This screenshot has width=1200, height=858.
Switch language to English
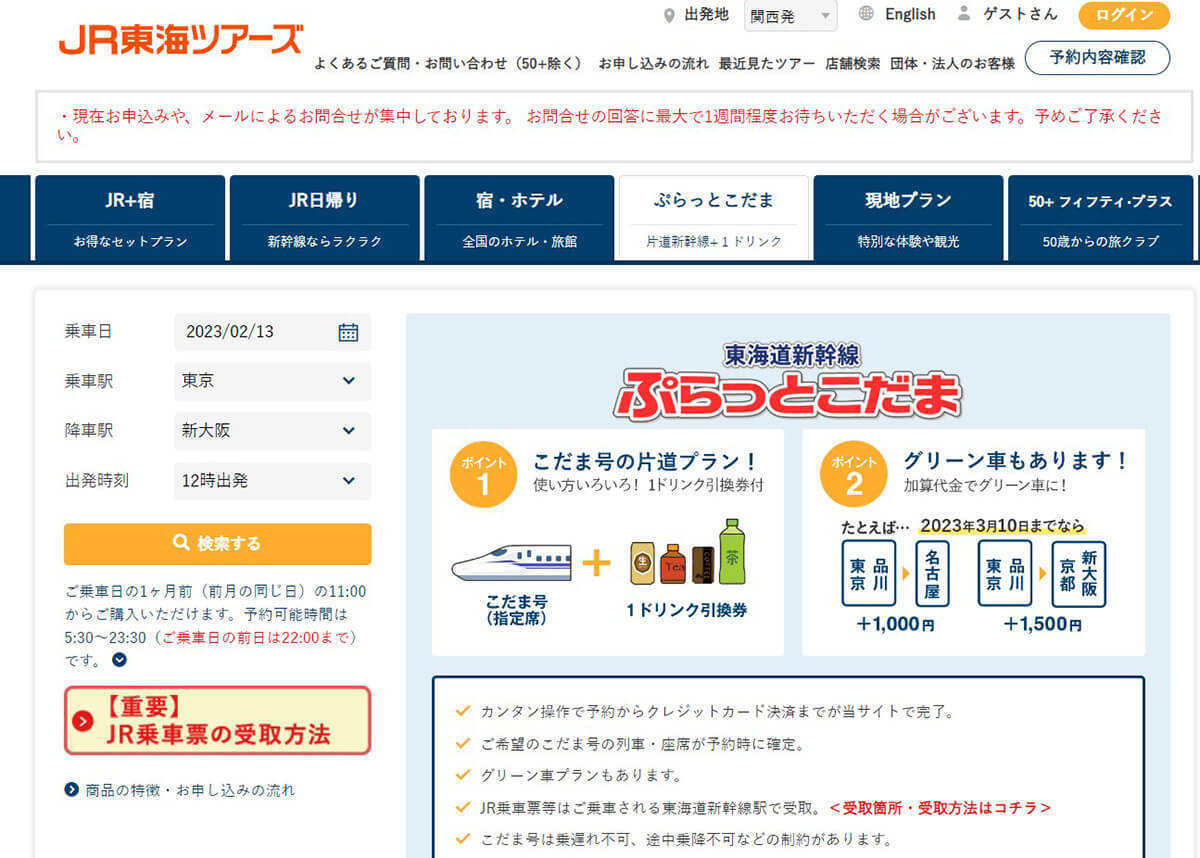910,14
